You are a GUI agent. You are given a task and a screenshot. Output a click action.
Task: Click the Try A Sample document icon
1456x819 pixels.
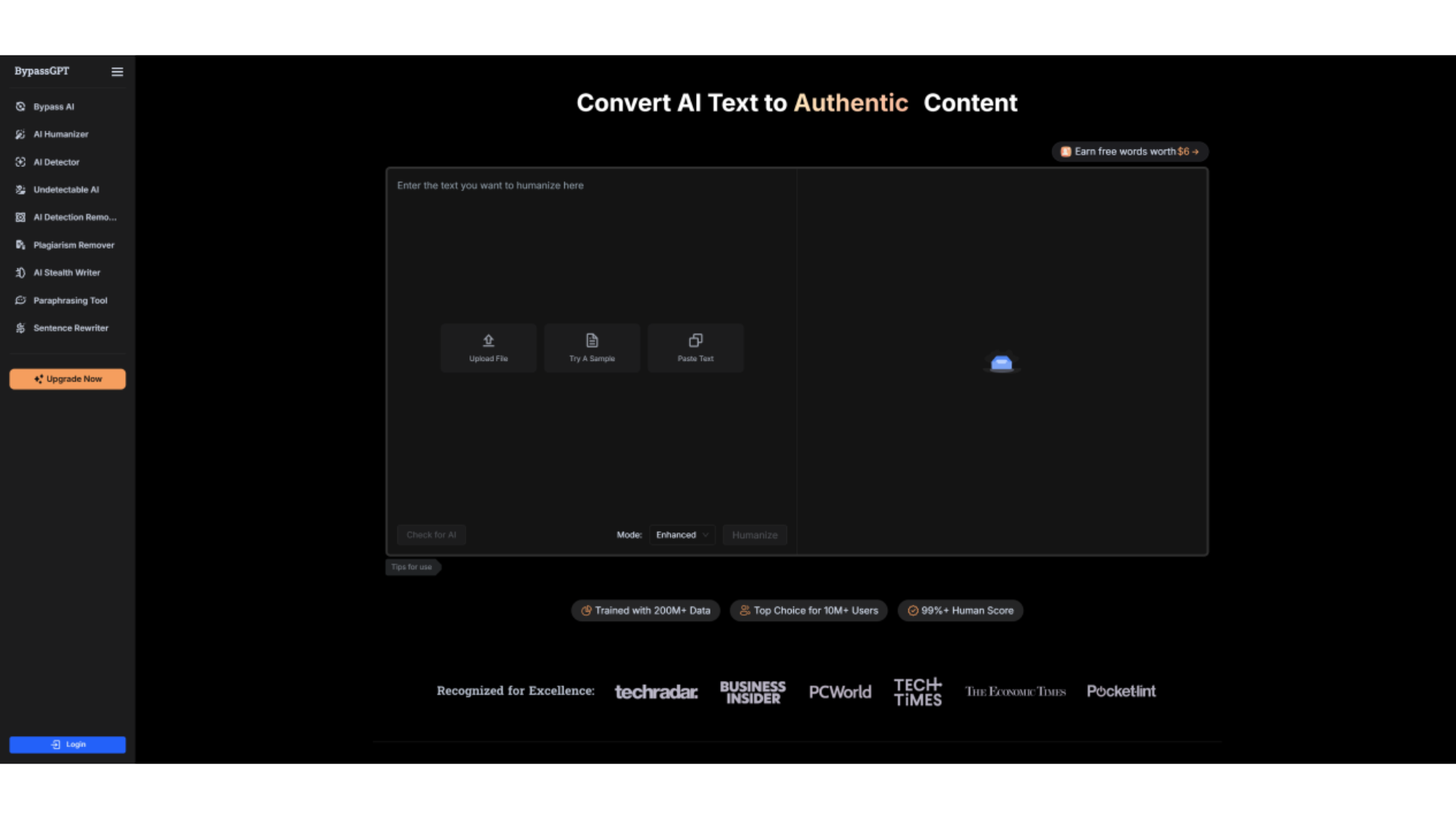tap(592, 340)
